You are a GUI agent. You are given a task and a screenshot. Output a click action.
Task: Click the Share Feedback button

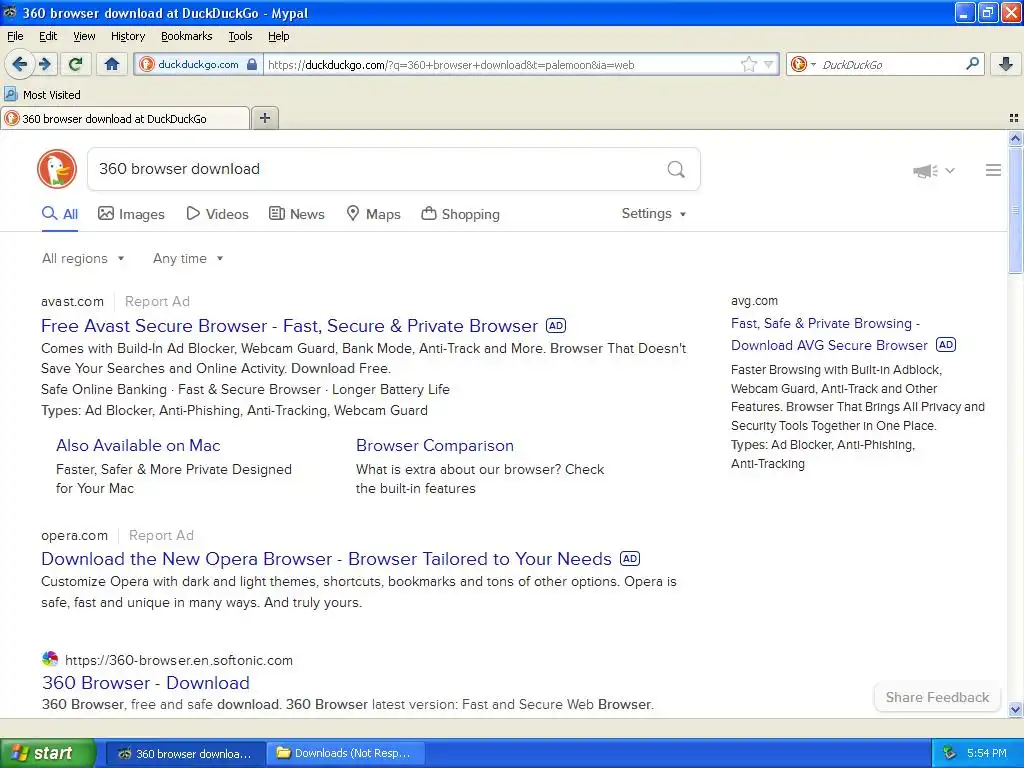pos(937,697)
